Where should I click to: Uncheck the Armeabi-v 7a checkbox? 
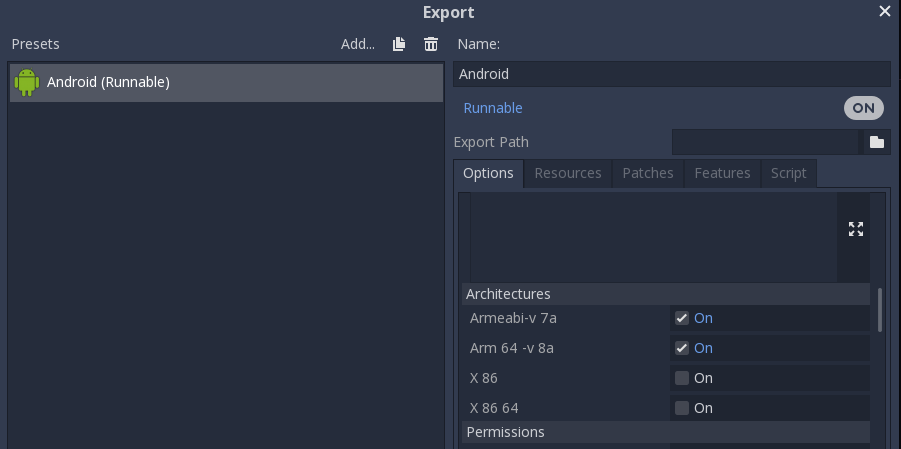[682, 318]
